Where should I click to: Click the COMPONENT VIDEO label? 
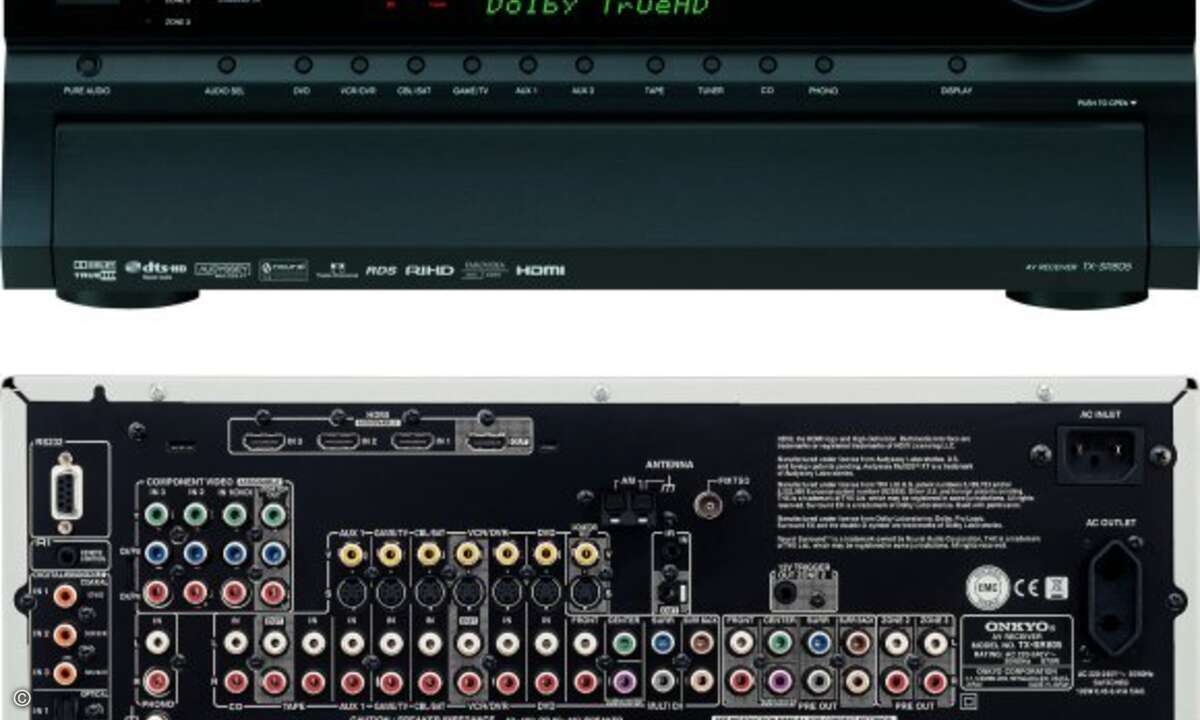tap(190, 482)
